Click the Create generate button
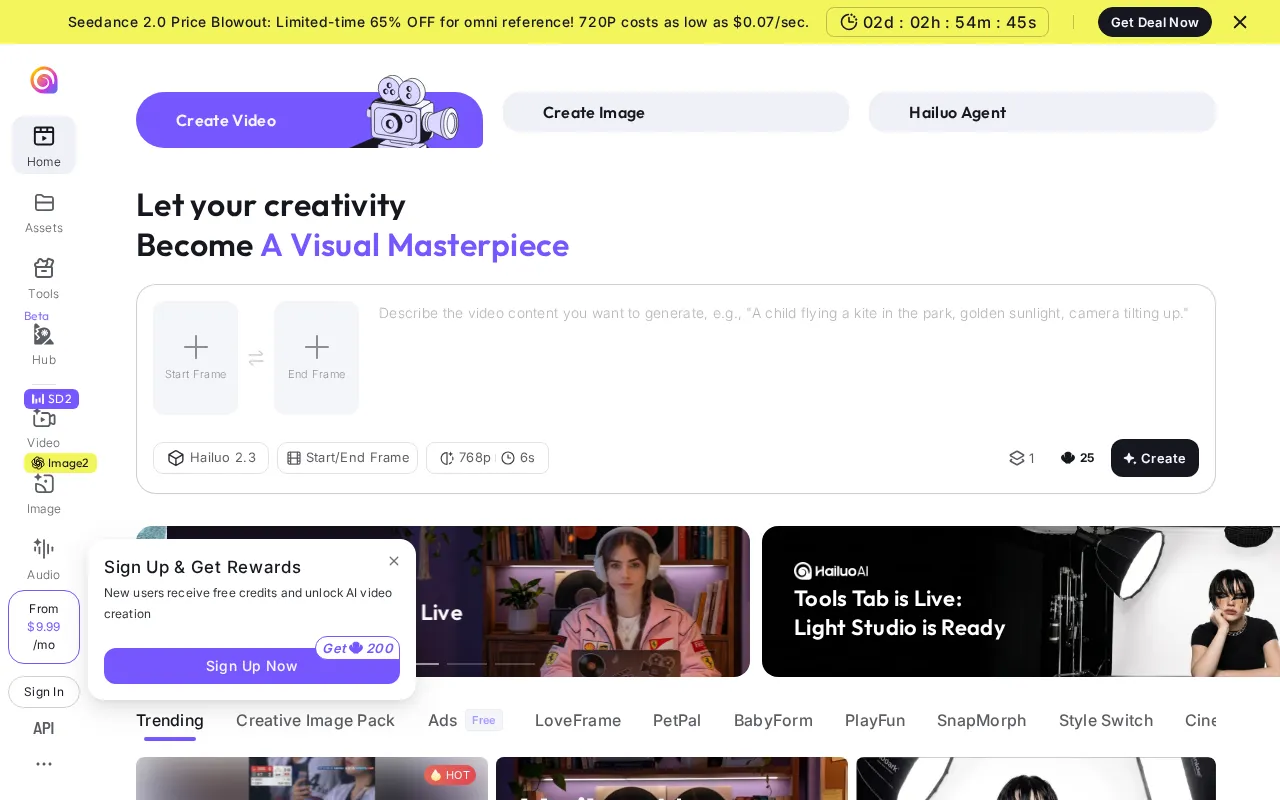The image size is (1280, 800). pos(1155,458)
